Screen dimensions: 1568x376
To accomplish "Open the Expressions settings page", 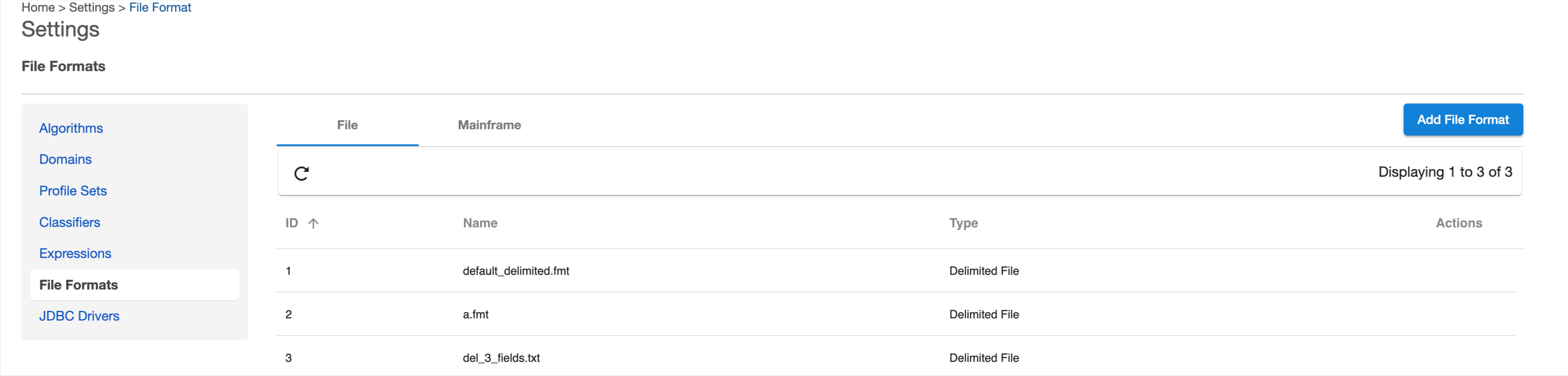I will [75, 254].
